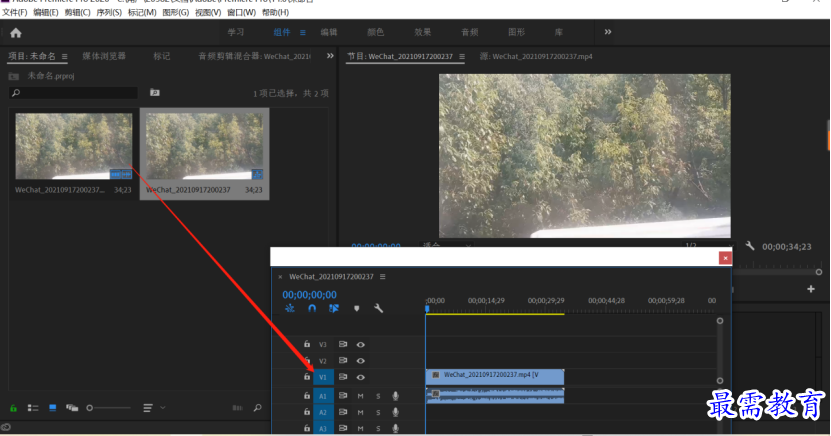Solo audio track A1

click(378, 396)
